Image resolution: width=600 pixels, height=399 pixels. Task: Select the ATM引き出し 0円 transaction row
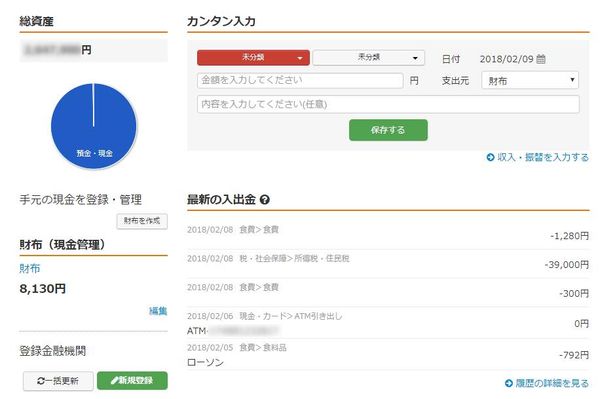tap(388, 323)
